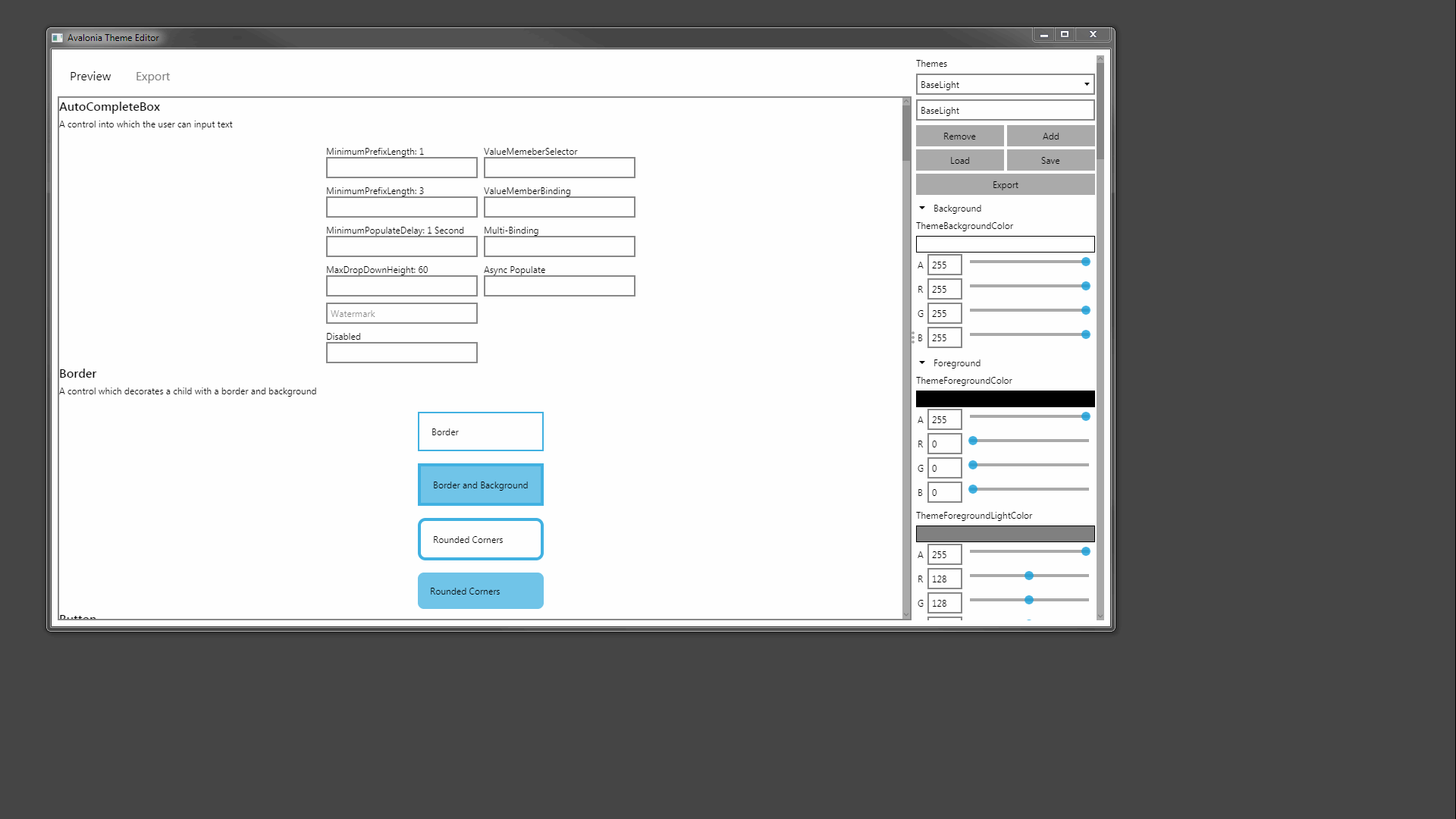Click the outlined Rounded Corners sample
Screen dimensions: 1456x819
point(481,539)
